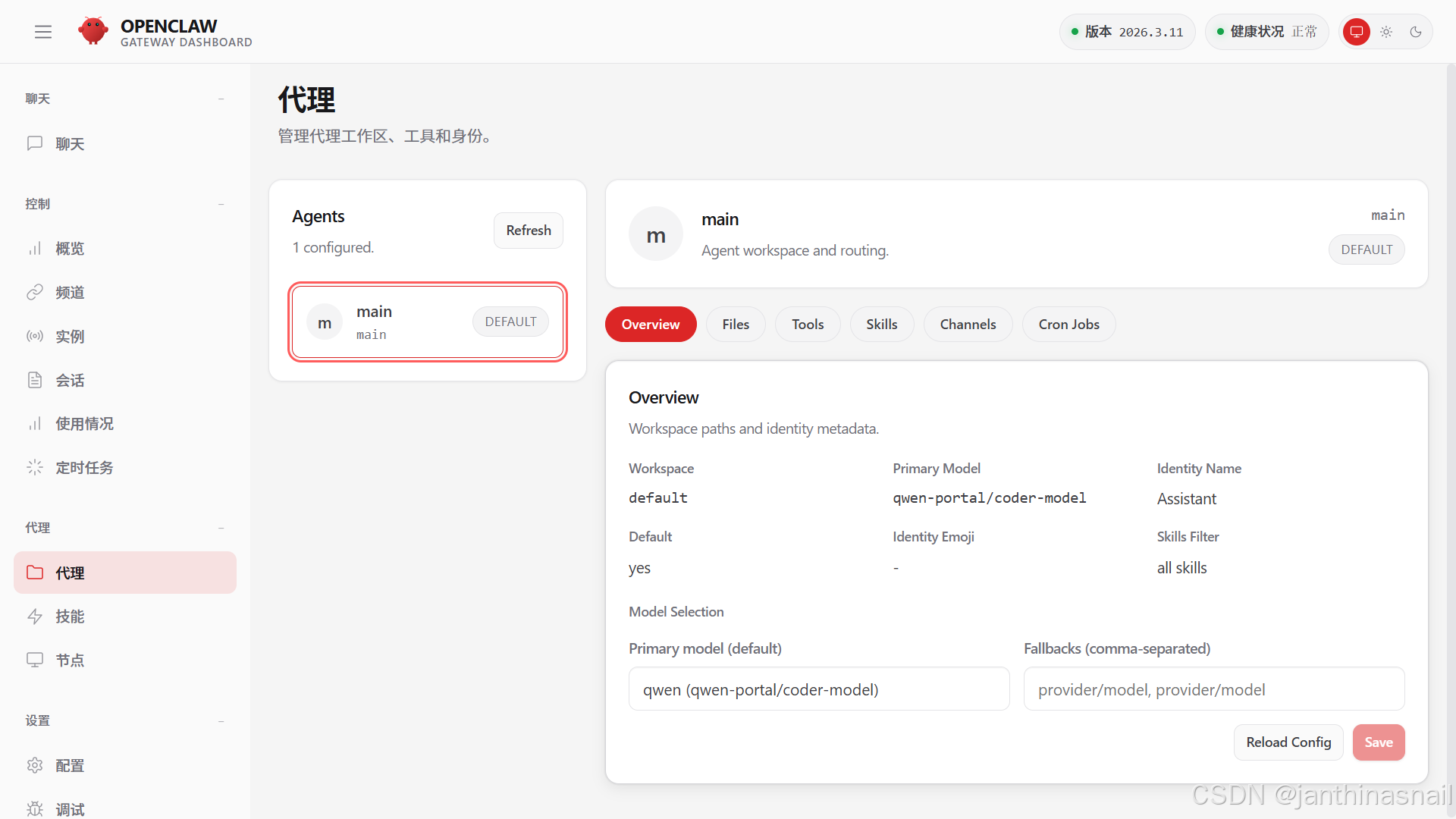Click the Fallbacks input field

(1213, 689)
